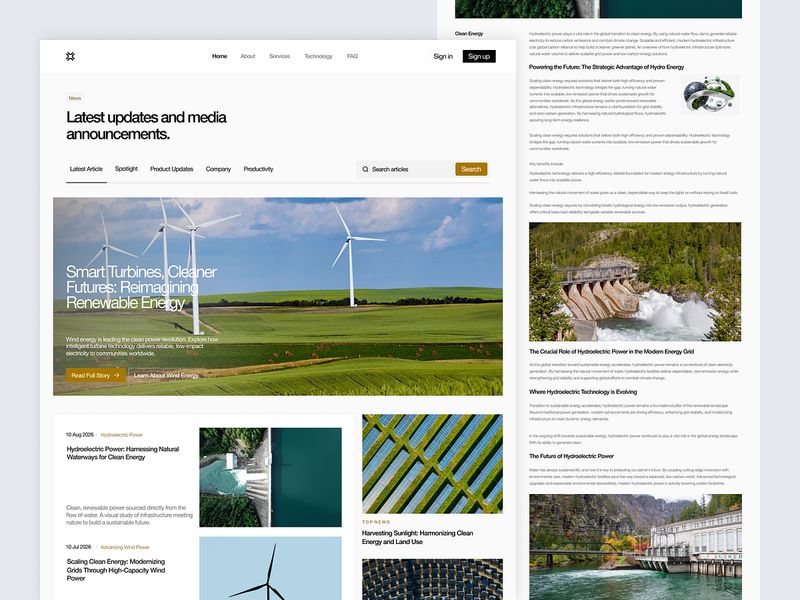
Task: Click Learn About Wind Energy button
Action: (166, 375)
